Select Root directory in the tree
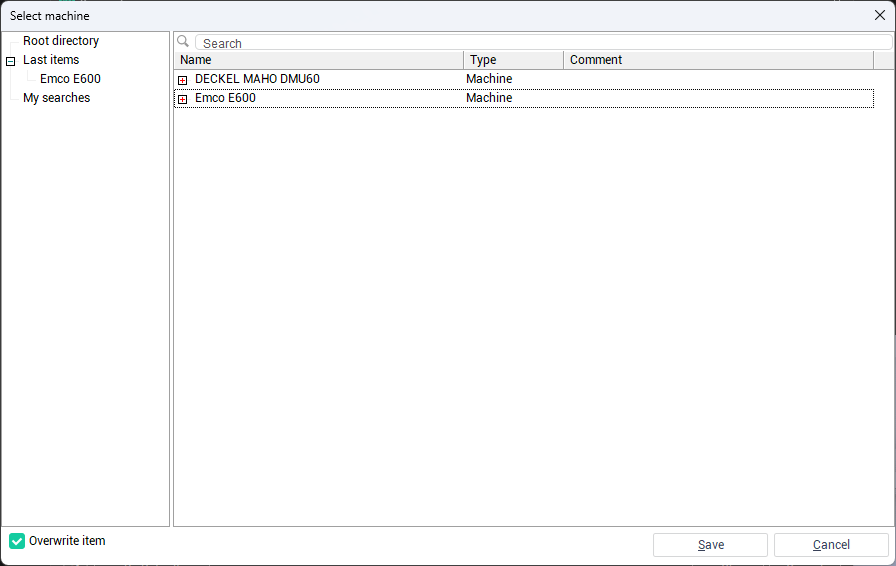This screenshot has width=896, height=566. [x=61, y=41]
